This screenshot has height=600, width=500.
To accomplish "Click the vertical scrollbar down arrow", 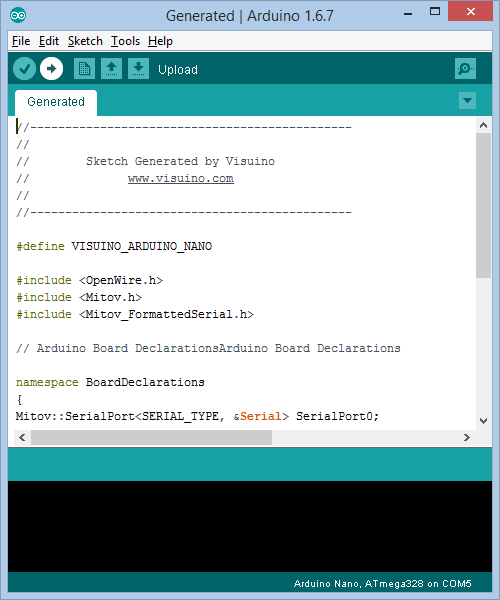I will coord(483,421).
